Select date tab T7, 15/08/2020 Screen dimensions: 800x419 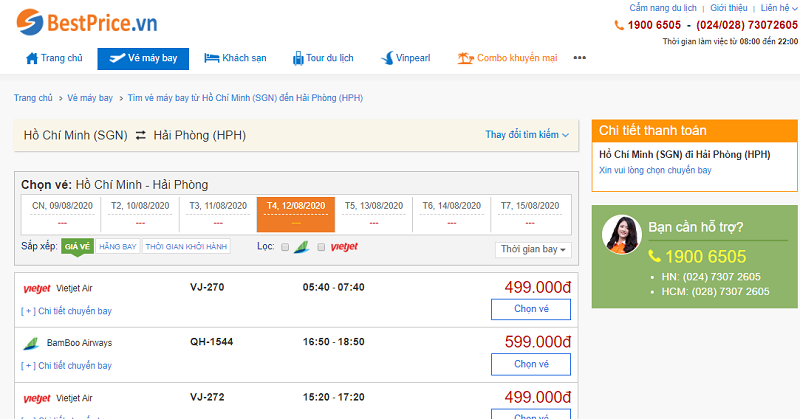[530, 214]
